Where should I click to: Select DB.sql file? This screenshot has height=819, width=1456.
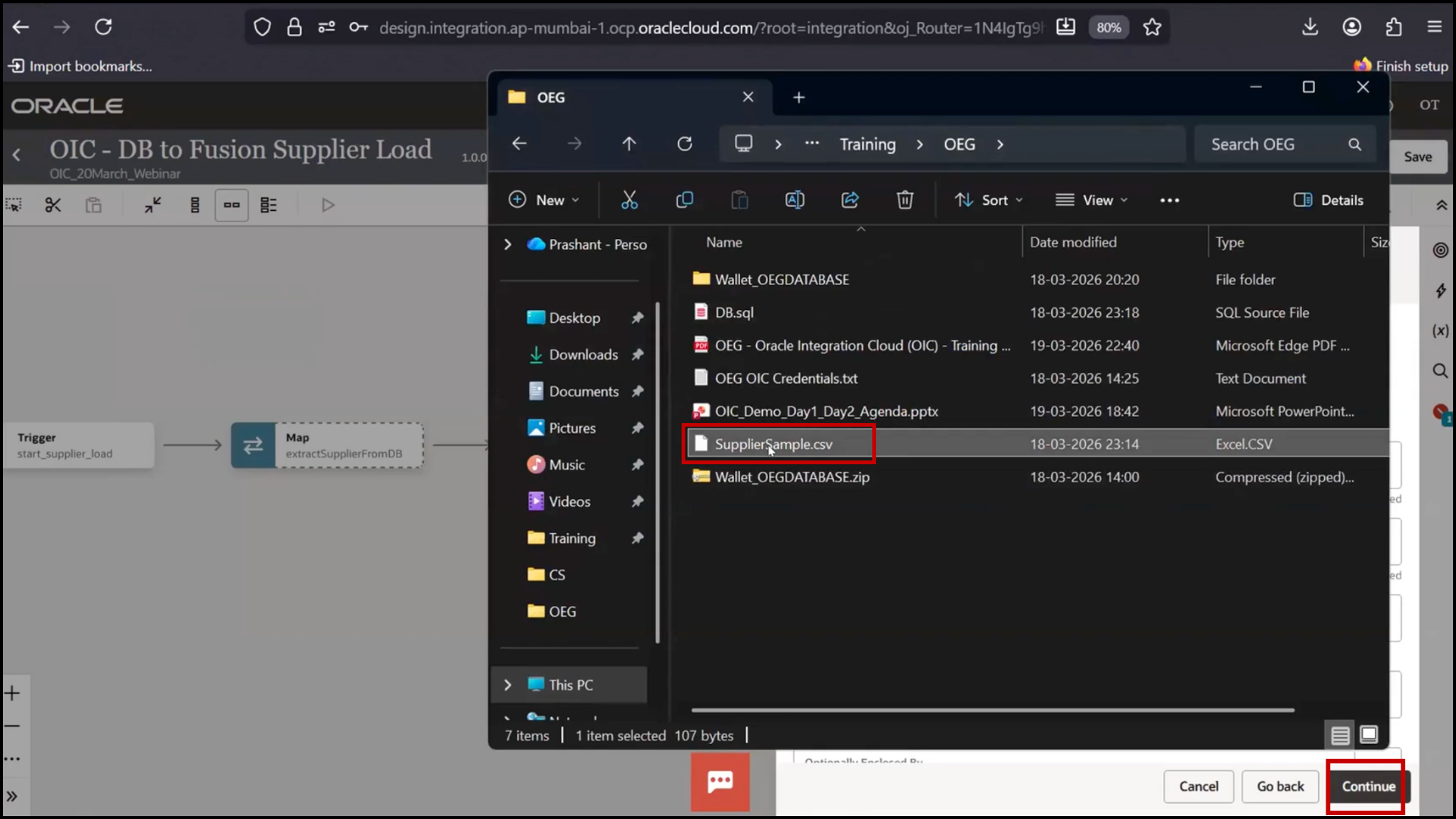1036,312
